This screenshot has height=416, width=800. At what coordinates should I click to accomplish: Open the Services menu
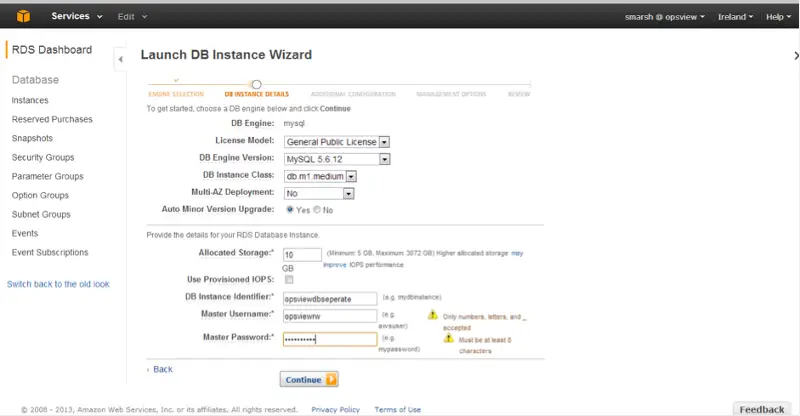pyautogui.click(x=77, y=16)
